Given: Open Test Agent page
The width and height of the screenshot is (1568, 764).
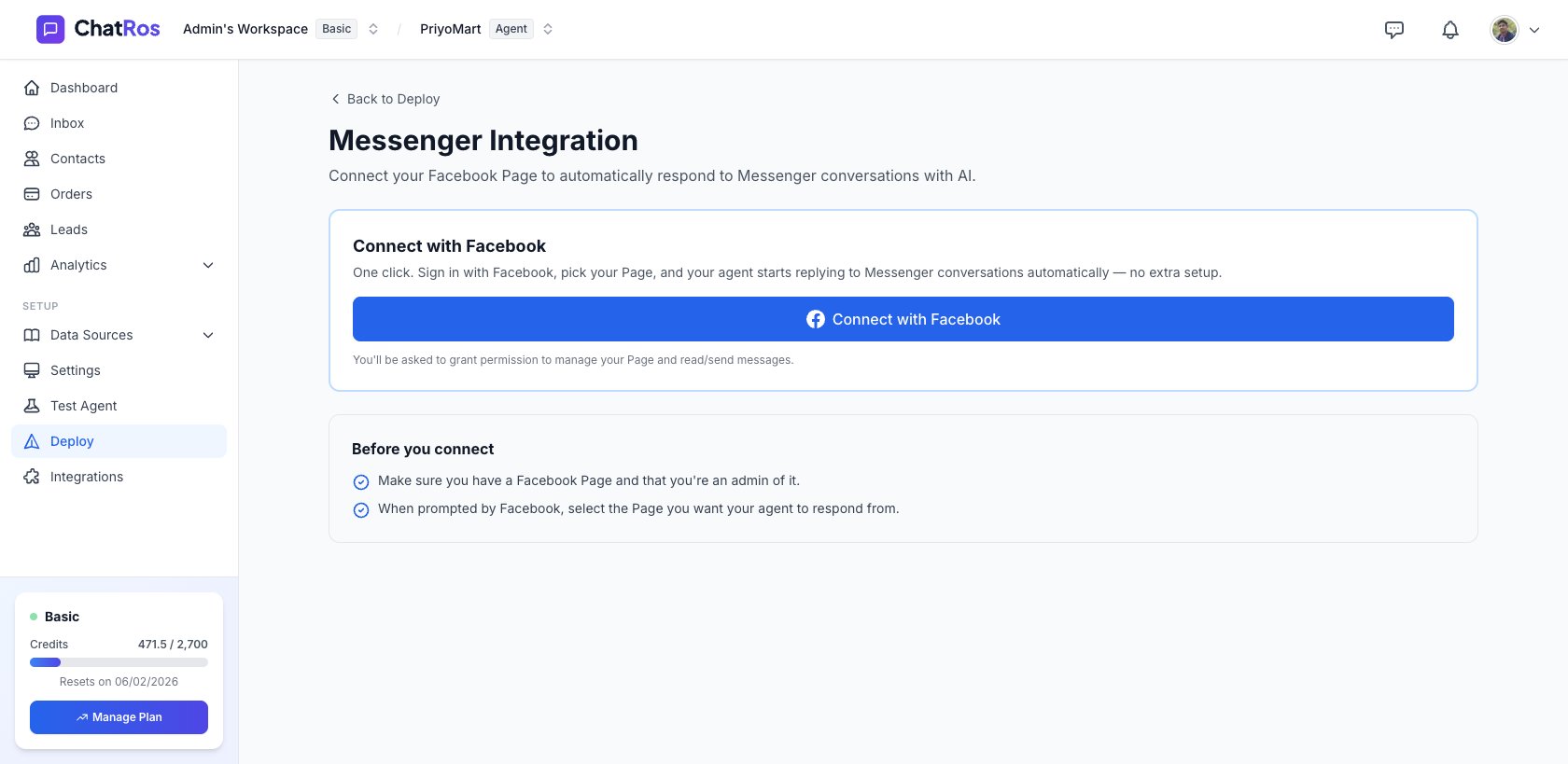Looking at the screenshot, I should pyautogui.click(x=119, y=406).
